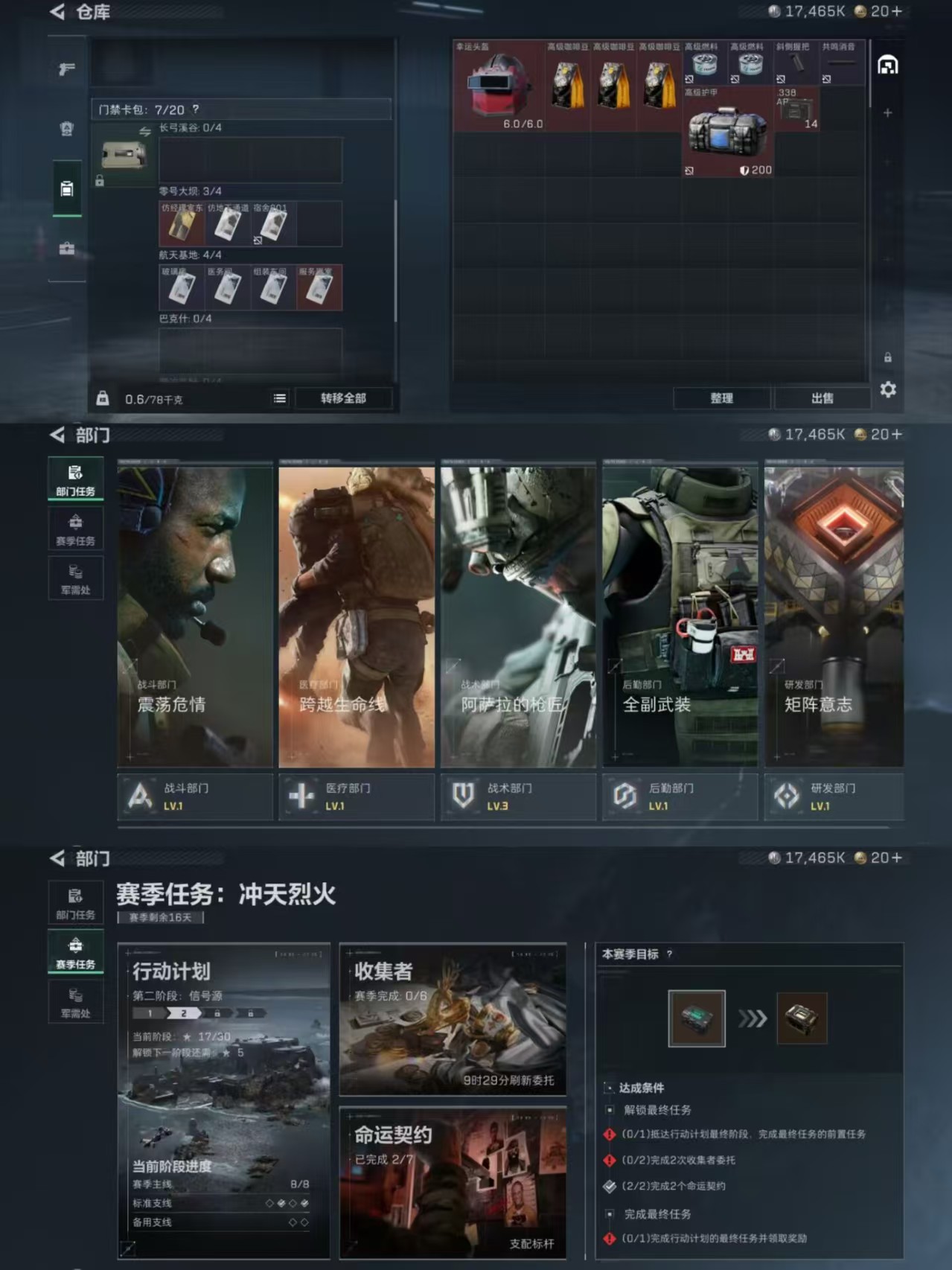Click the 医疗部门 cross icon

[x=301, y=797]
